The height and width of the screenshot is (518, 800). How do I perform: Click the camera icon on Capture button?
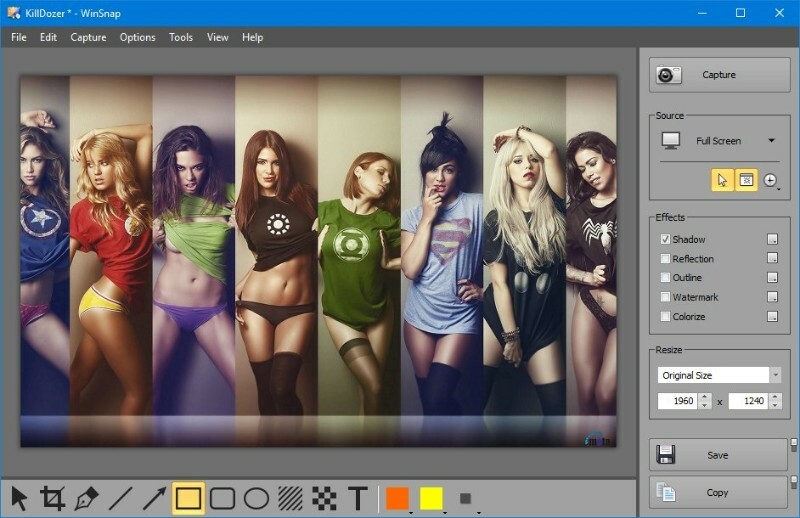[668, 75]
